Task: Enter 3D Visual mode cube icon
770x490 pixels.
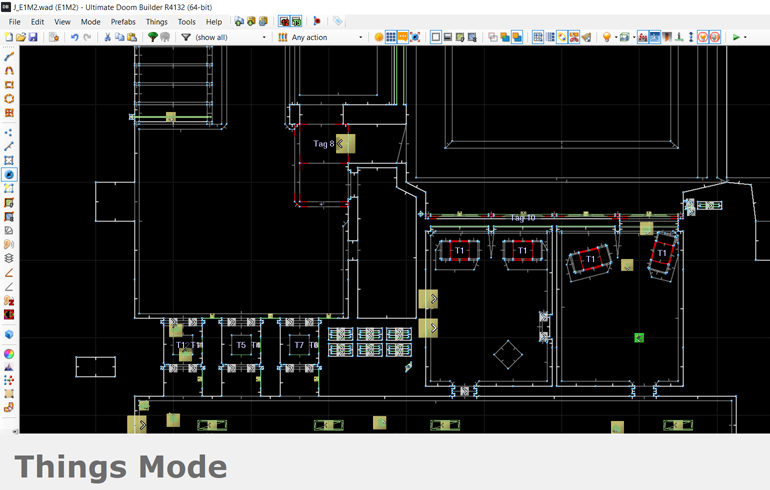Action: click(x=9, y=335)
